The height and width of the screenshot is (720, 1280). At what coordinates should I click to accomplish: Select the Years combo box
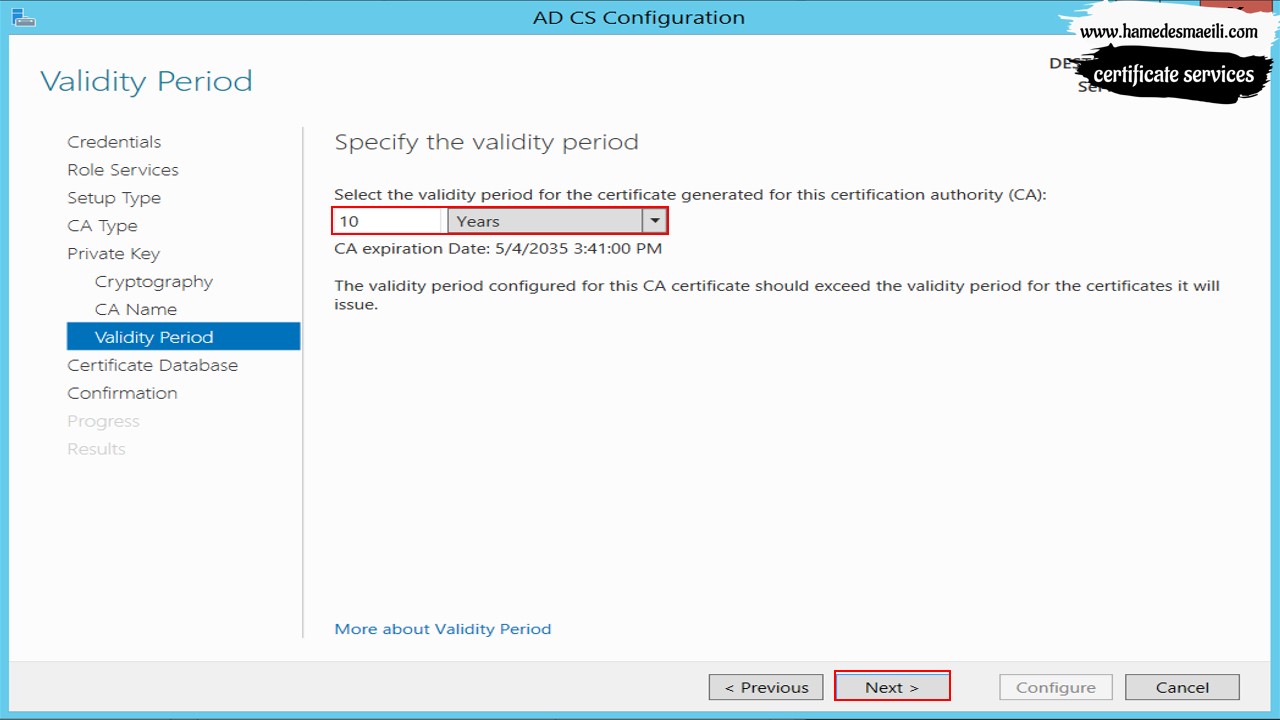(x=557, y=221)
